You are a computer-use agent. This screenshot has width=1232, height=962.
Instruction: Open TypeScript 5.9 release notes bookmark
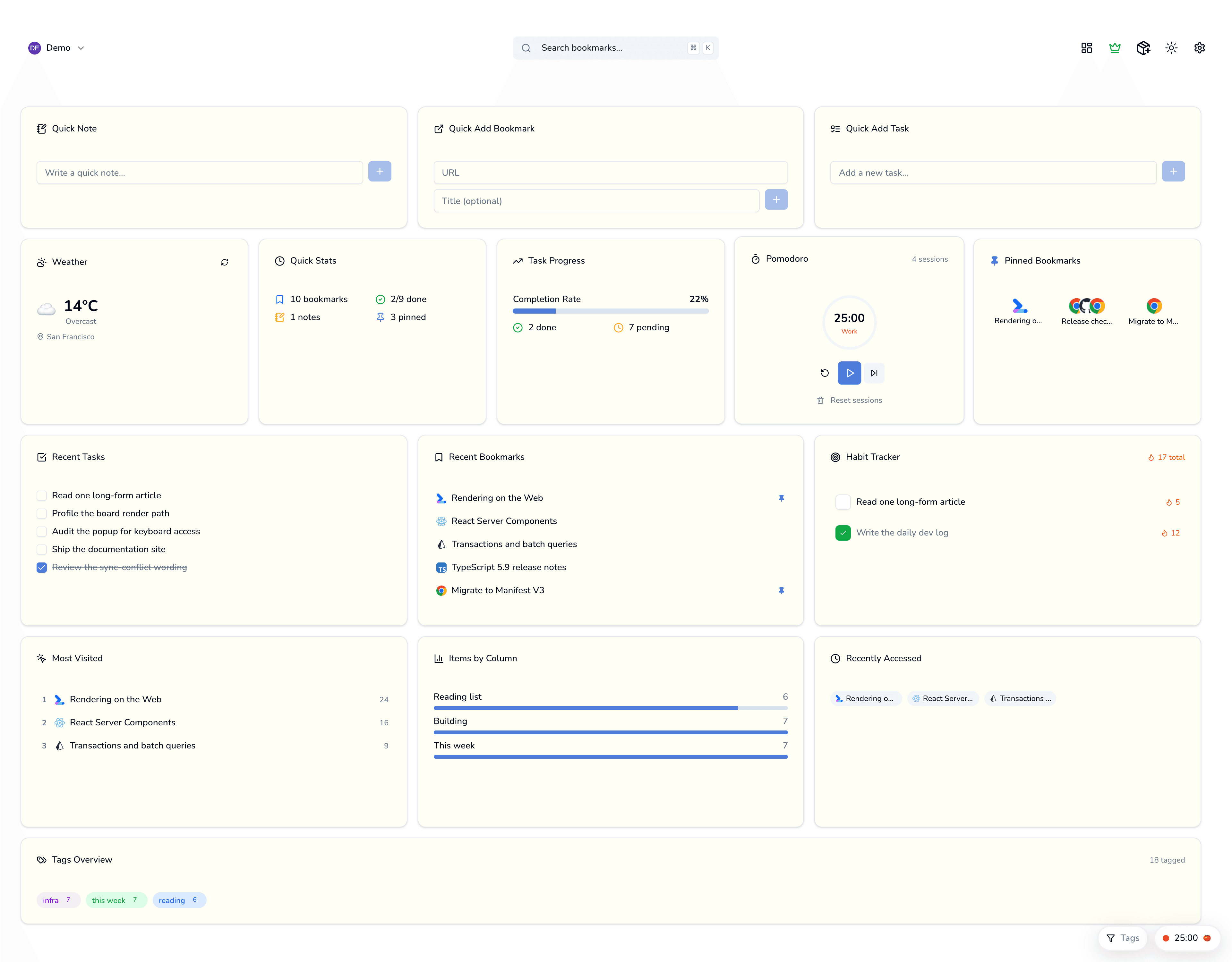pos(610,567)
